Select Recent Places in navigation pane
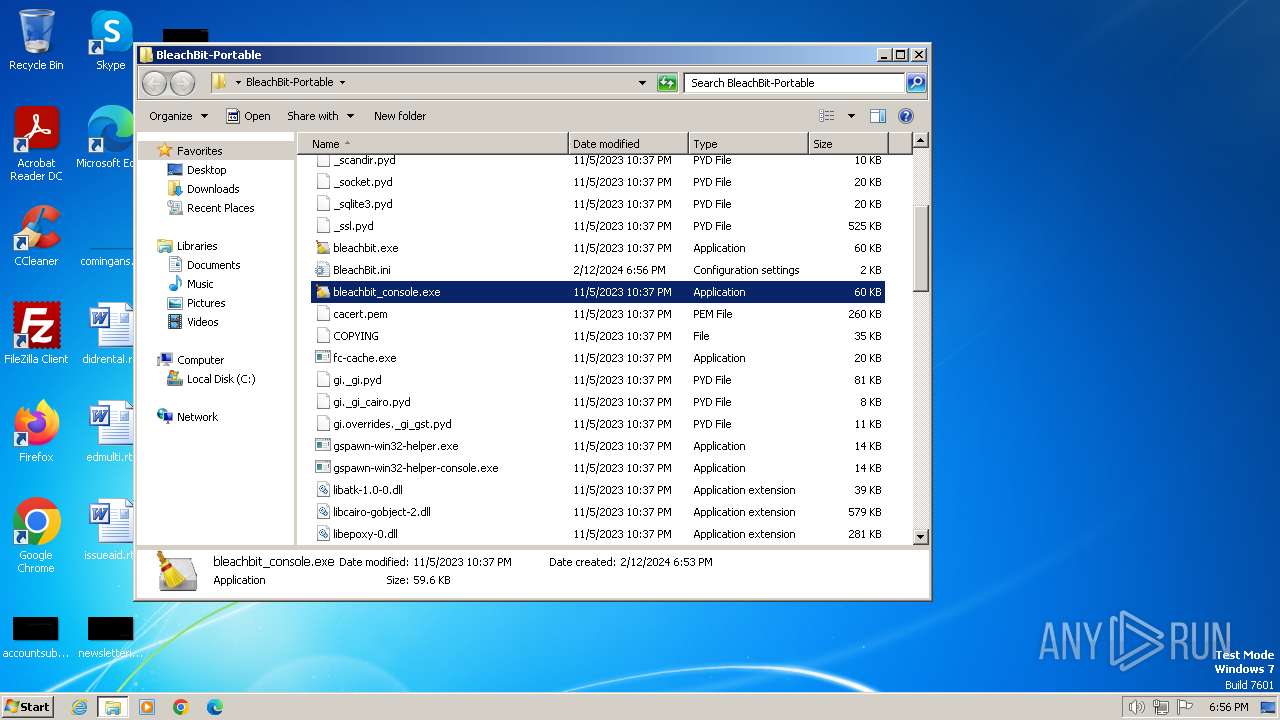The width and height of the screenshot is (1280, 720). [x=220, y=208]
